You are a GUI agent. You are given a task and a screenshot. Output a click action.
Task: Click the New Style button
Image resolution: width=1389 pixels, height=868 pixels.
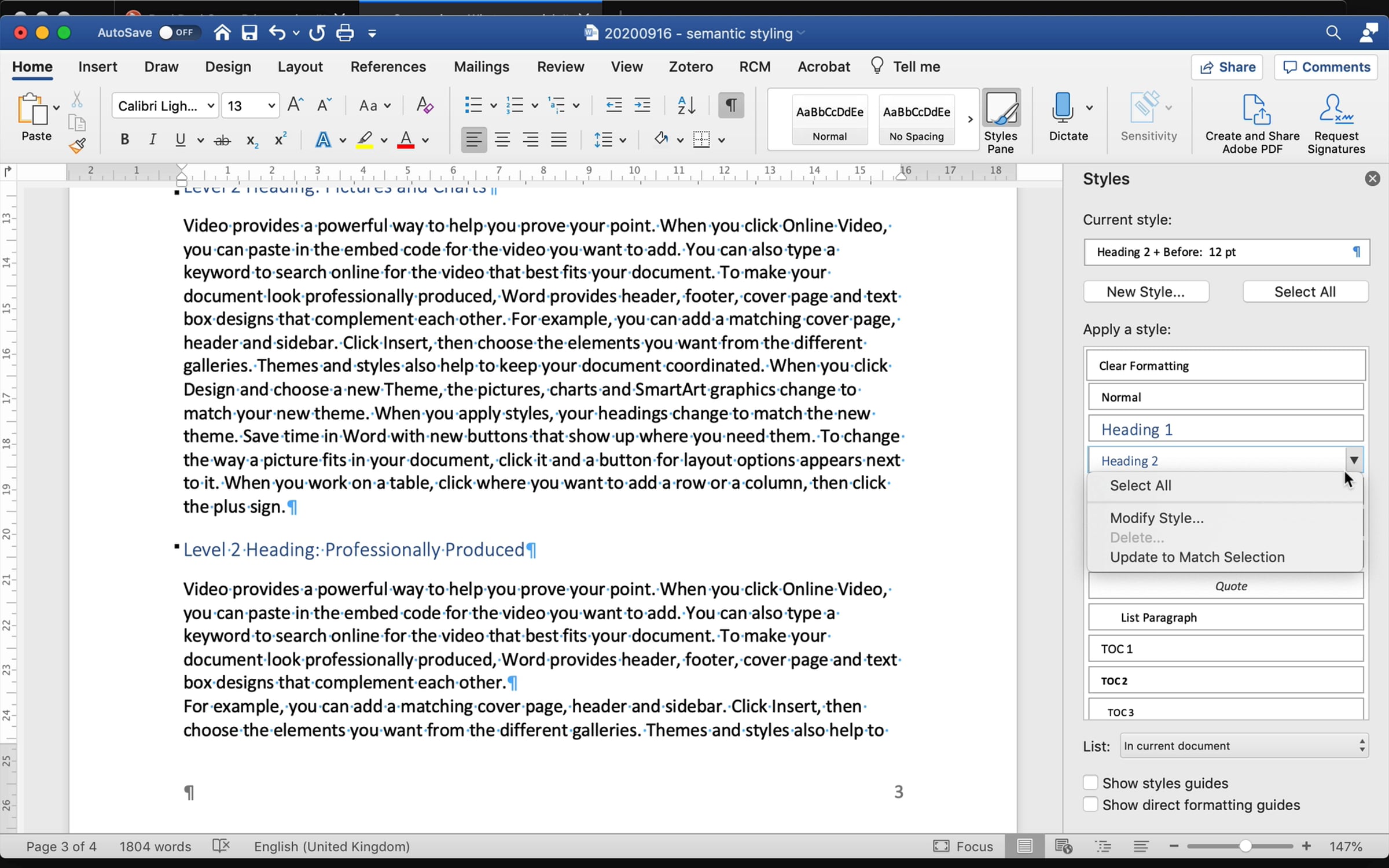point(1146,292)
